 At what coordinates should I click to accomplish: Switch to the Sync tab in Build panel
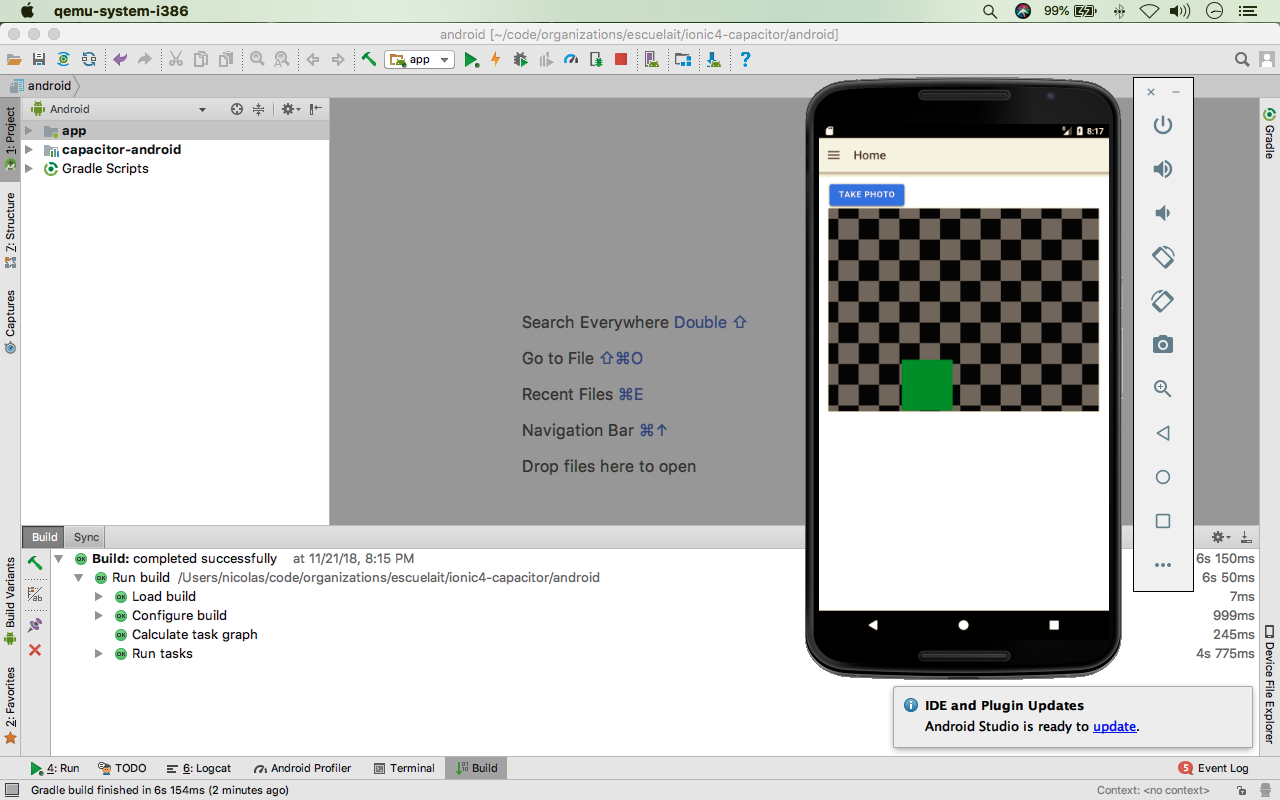85,537
